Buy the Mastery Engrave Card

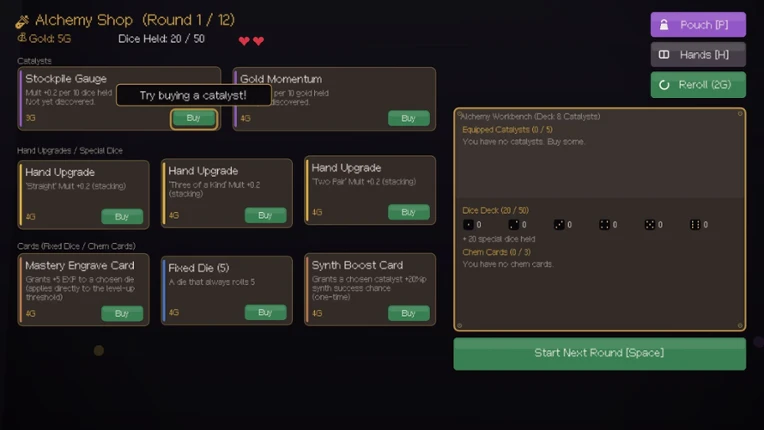(122, 314)
